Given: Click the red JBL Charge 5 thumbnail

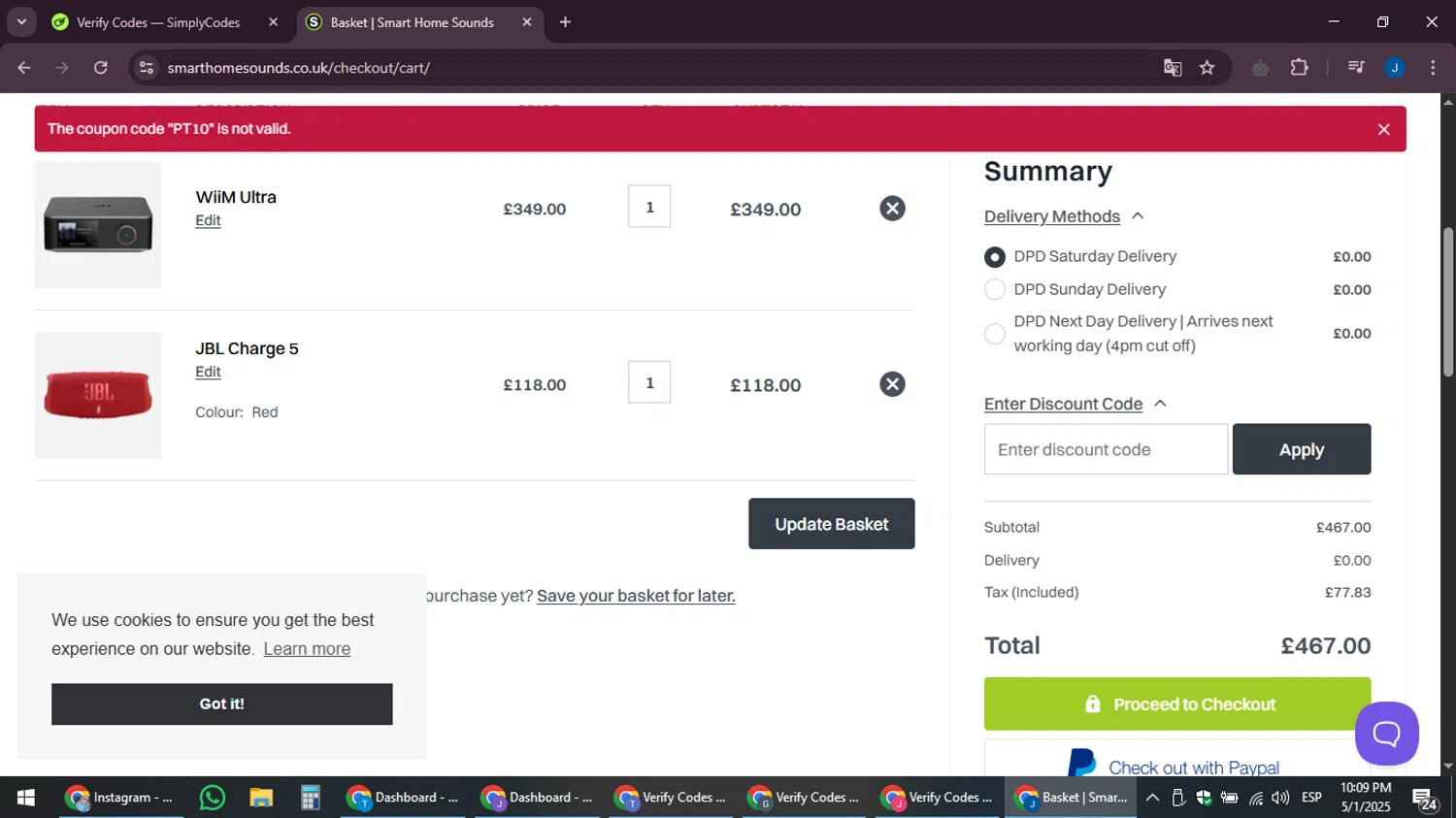Looking at the screenshot, I should click(x=98, y=395).
